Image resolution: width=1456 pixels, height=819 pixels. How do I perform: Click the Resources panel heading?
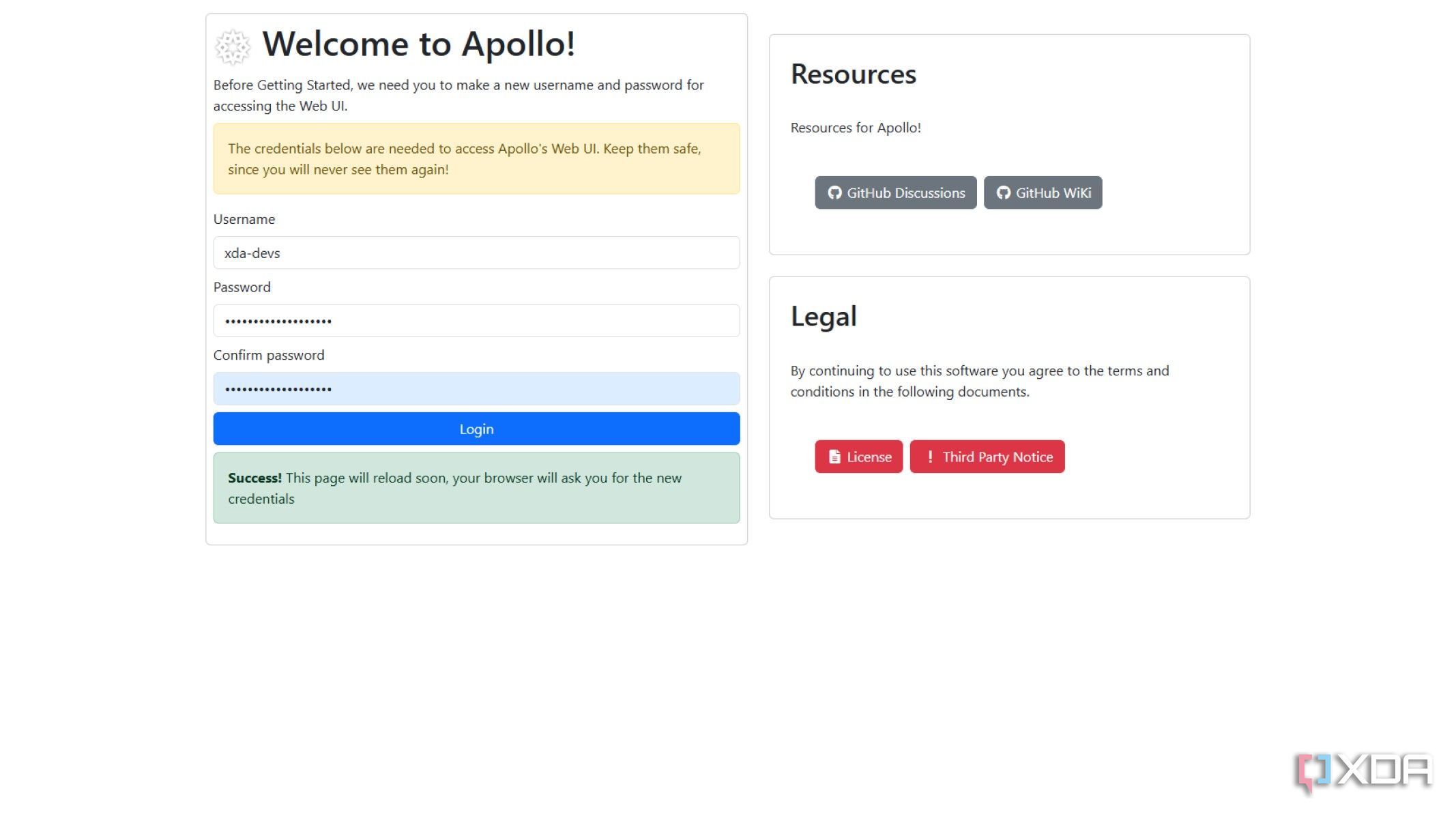(853, 74)
